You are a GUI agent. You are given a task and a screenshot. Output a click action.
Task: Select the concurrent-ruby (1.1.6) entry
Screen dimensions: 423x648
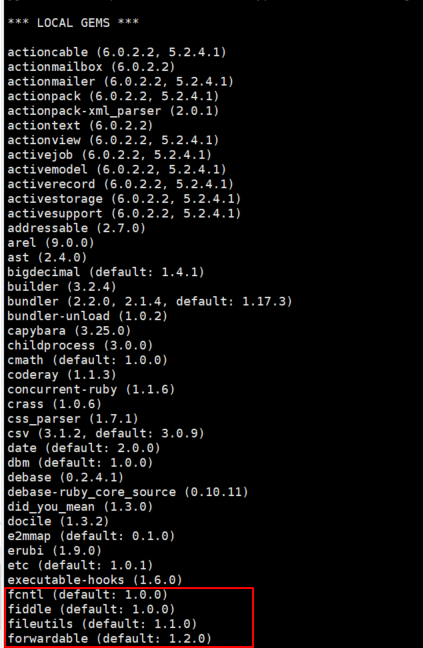coord(91,389)
